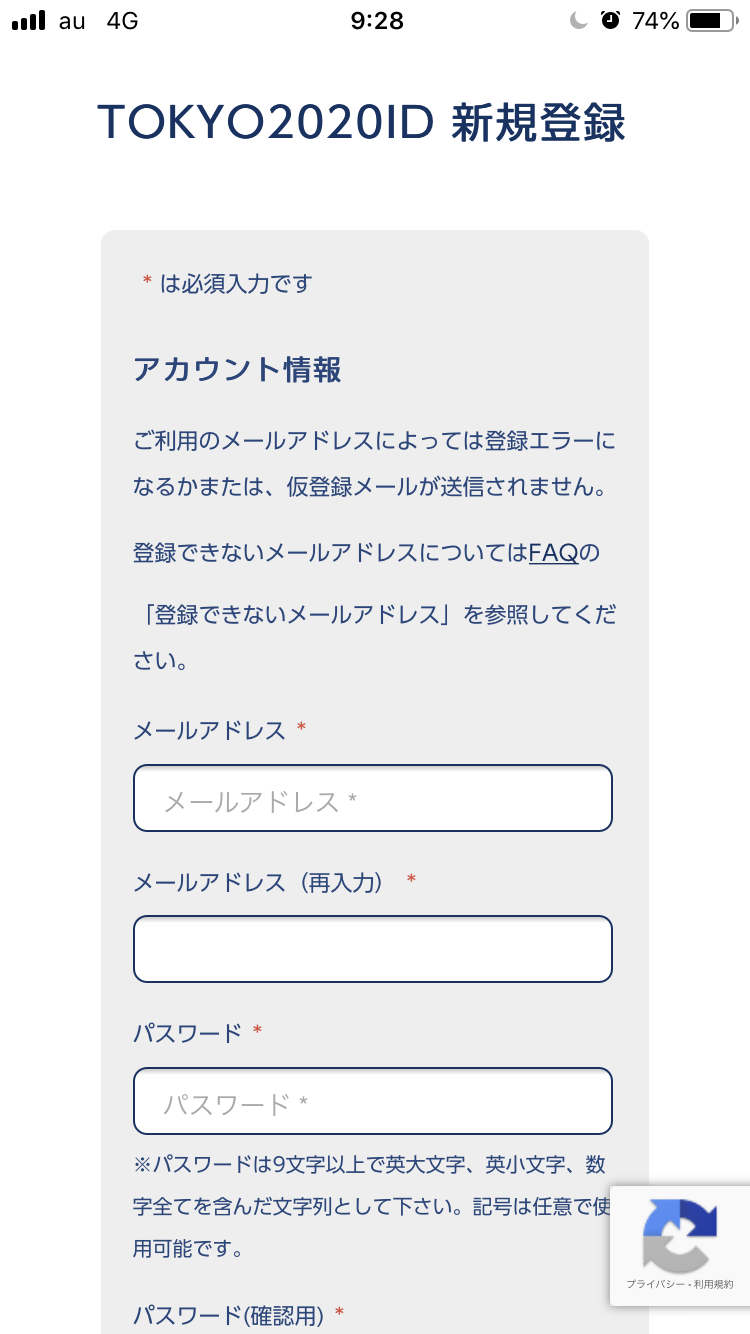The image size is (750, 1334).
Task: Tap the アカウント情報 section heading
Action: point(237,370)
